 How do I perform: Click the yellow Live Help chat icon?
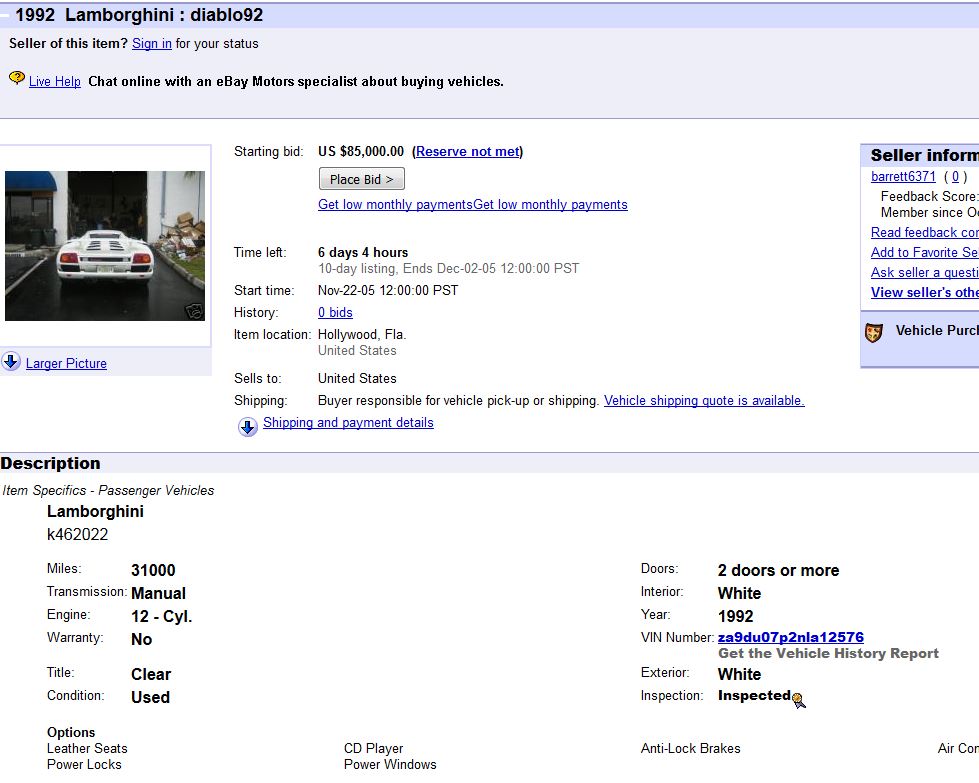coord(17,78)
